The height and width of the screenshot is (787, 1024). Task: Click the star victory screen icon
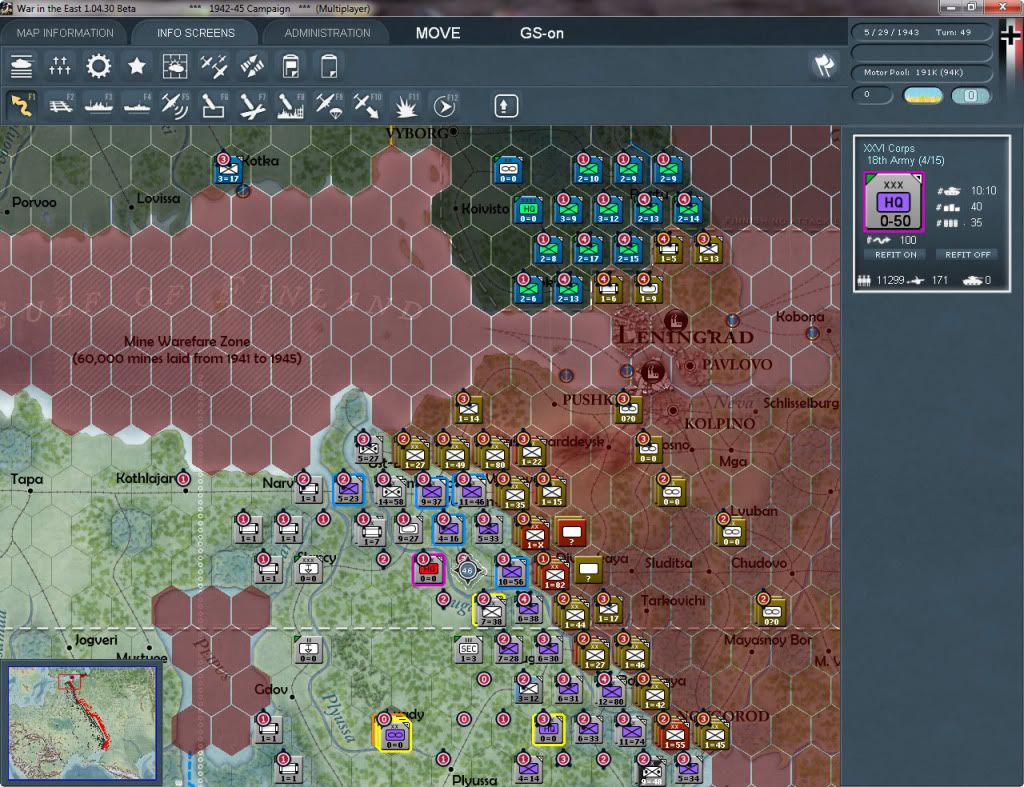[136, 67]
